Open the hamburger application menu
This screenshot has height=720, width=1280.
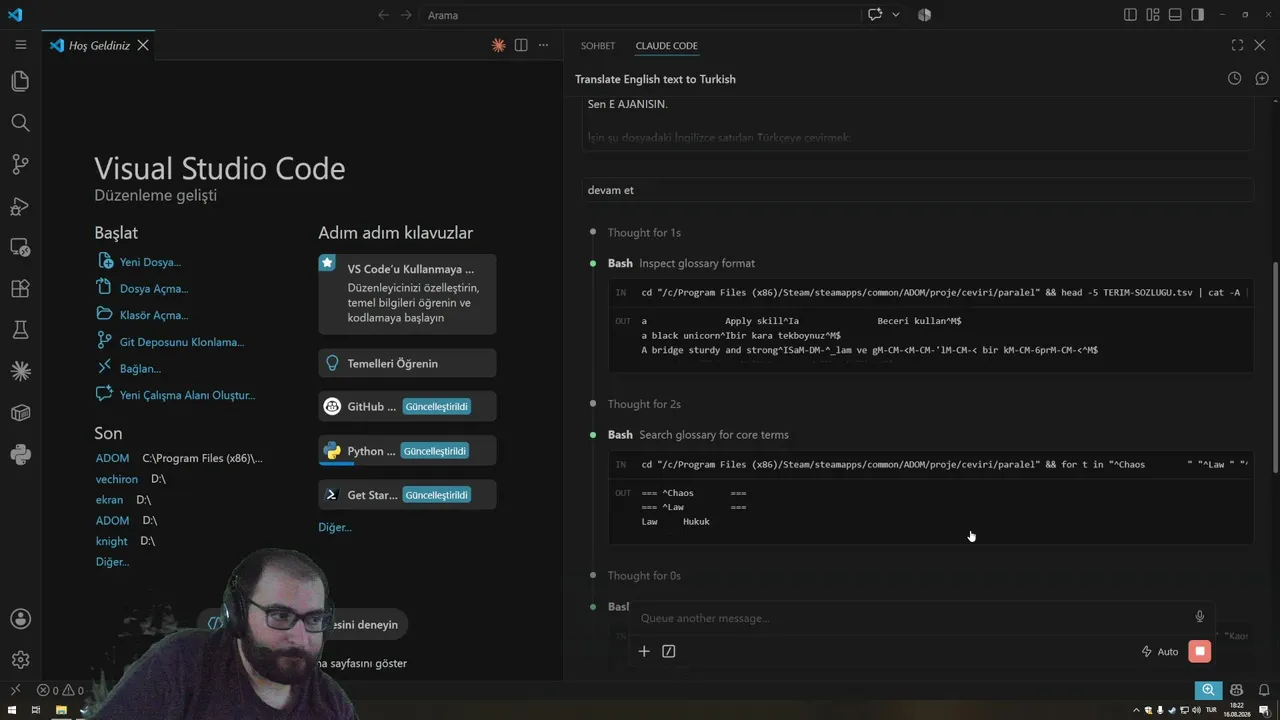tap(20, 45)
